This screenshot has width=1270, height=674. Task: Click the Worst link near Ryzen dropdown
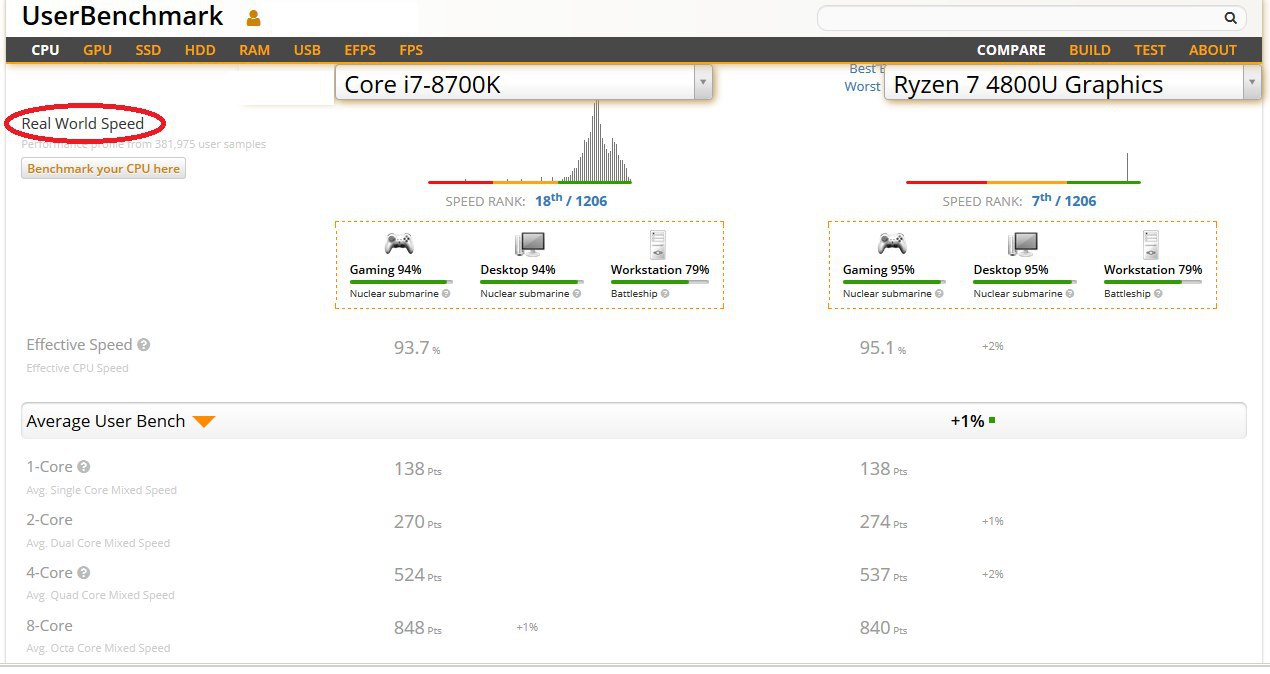862,87
